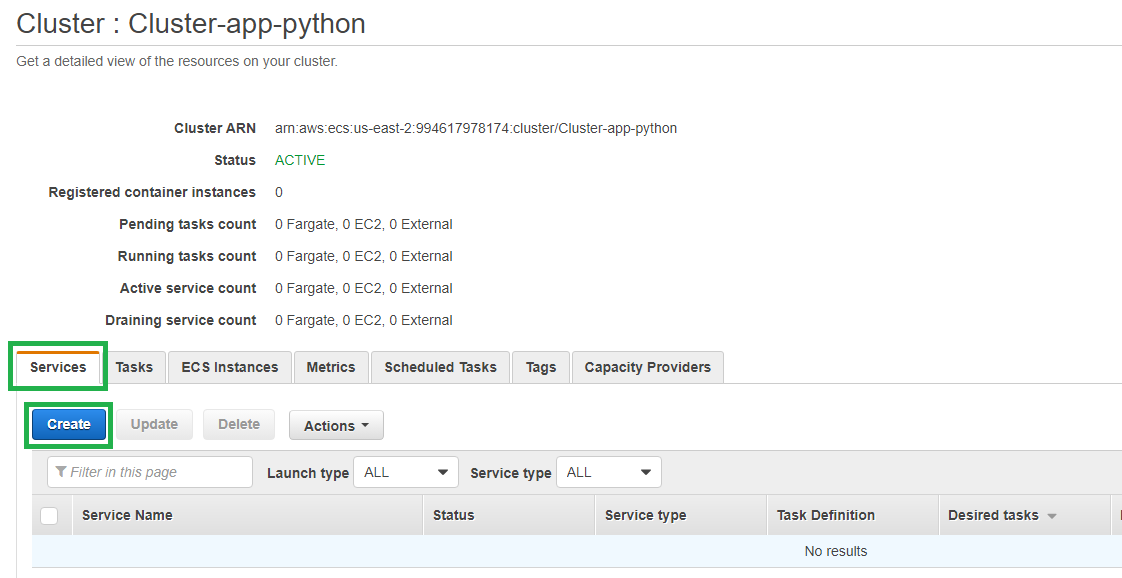Switch to the Metrics tab

pyautogui.click(x=331, y=367)
